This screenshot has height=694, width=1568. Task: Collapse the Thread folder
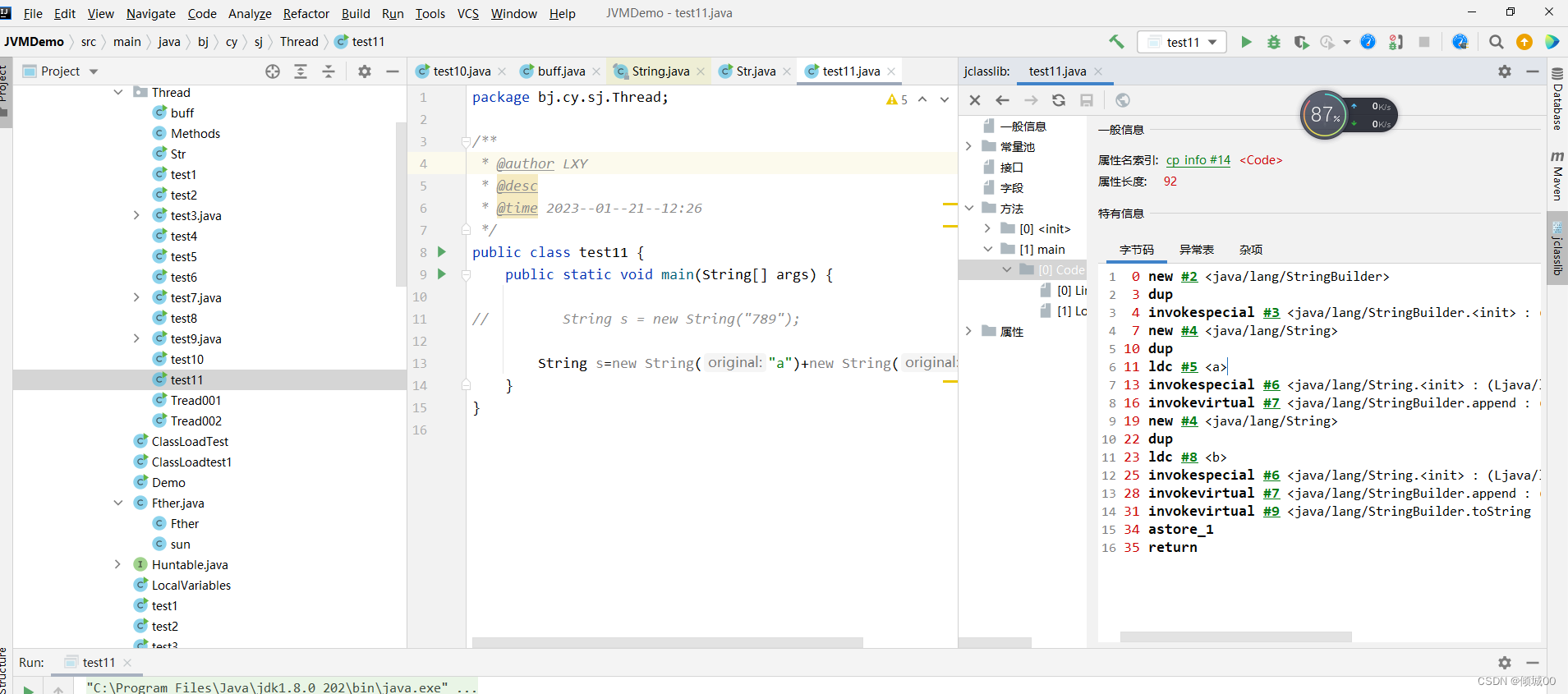pos(118,92)
